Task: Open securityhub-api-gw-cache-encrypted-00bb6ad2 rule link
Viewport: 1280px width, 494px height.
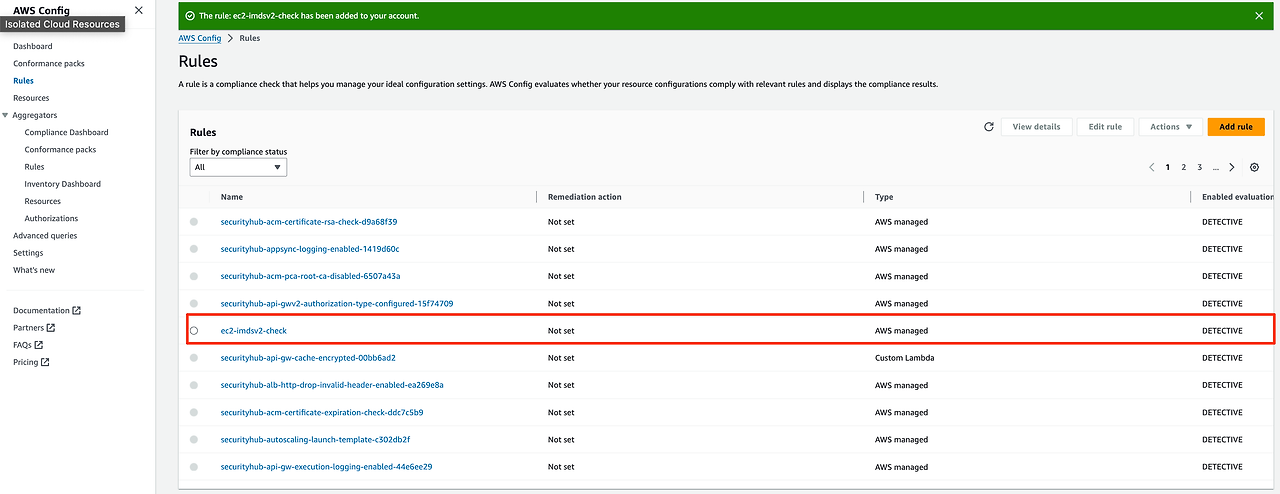Action: (x=309, y=358)
